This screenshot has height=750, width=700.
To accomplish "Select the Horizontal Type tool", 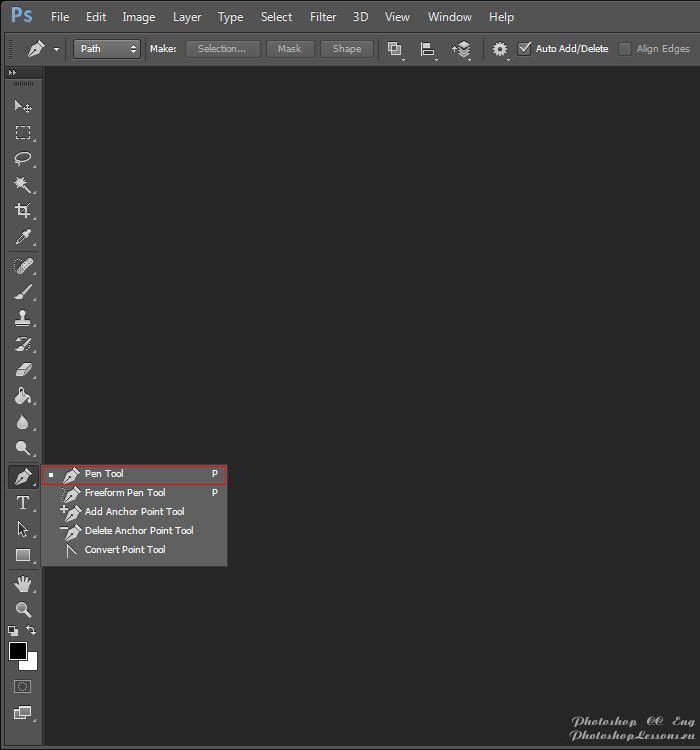I will tap(22, 503).
